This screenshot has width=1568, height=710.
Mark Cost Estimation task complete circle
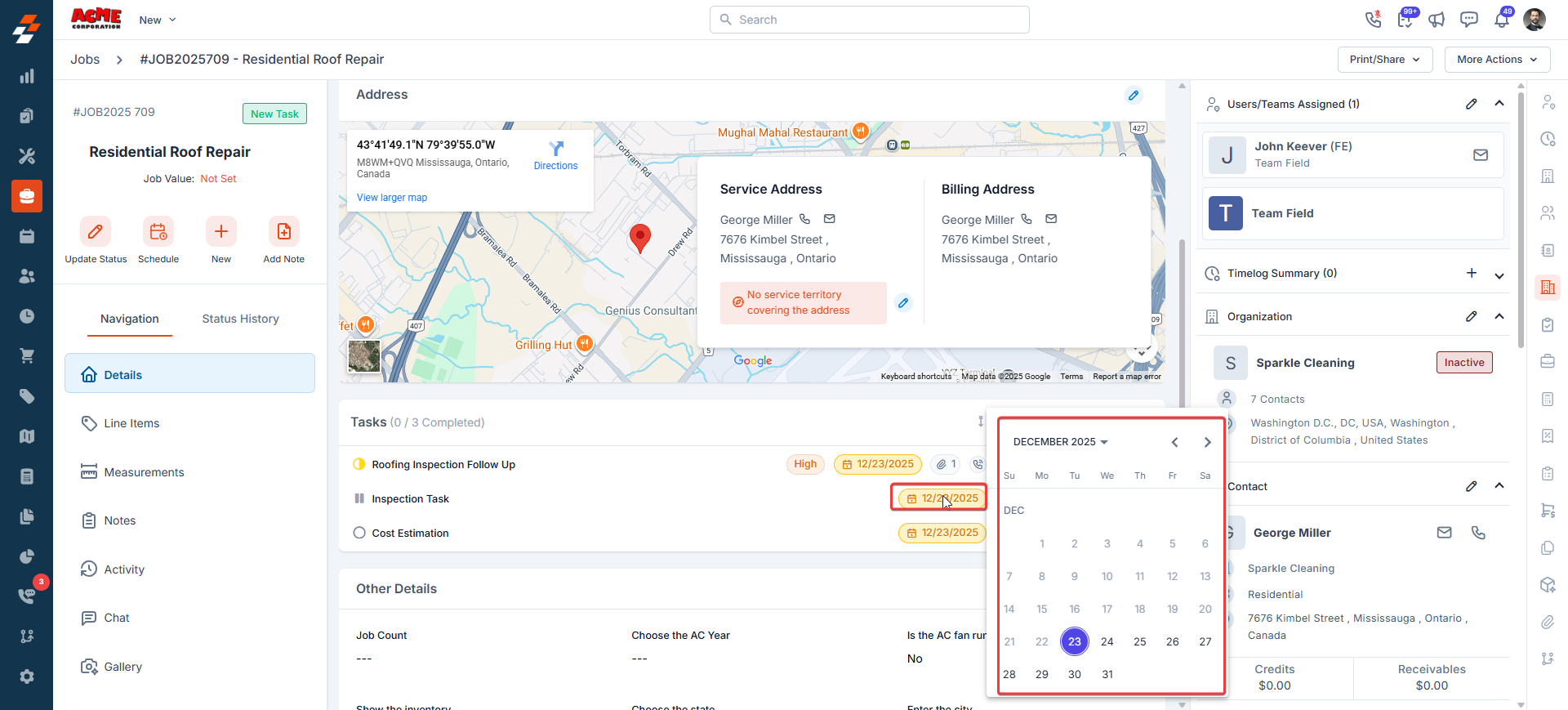(x=359, y=533)
